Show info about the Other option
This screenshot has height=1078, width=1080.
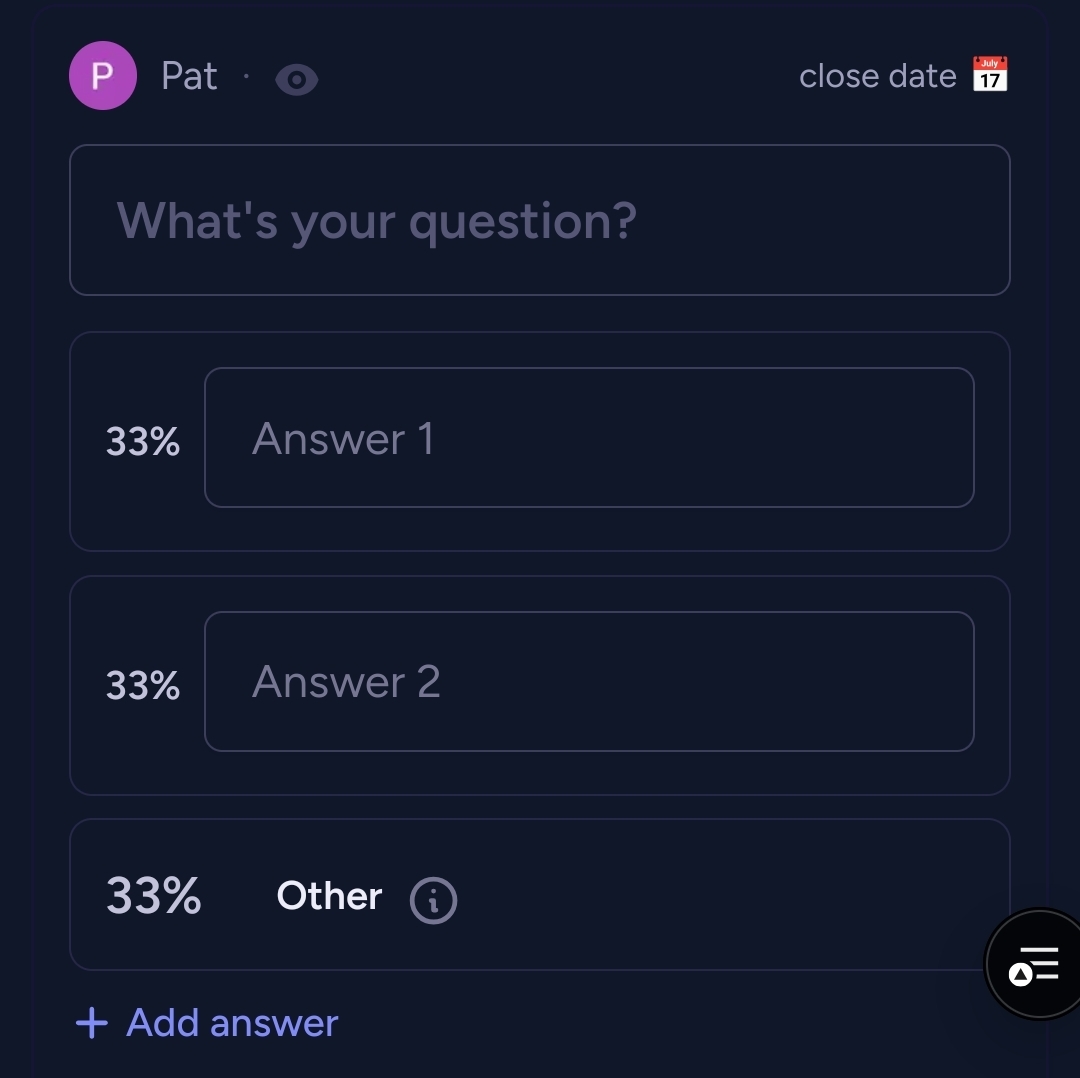pos(433,900)
